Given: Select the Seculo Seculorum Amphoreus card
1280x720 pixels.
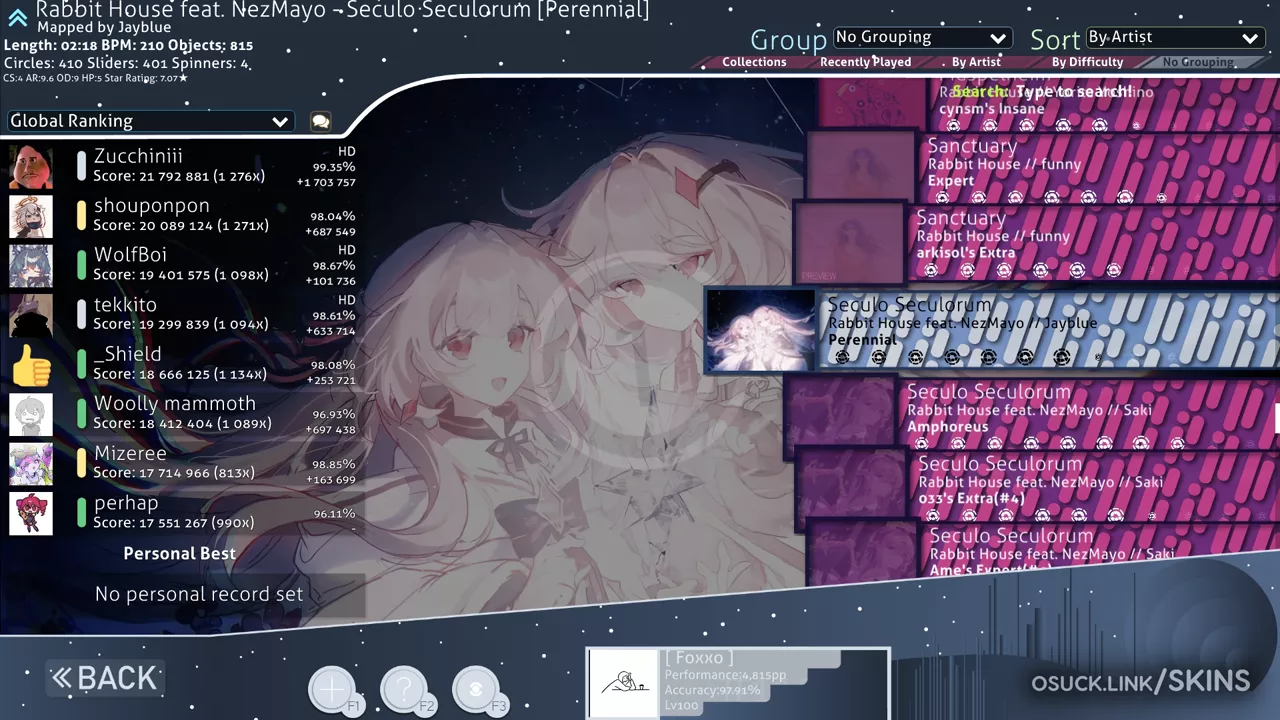Looking at the screenshot, I should tap(1031, 411).
